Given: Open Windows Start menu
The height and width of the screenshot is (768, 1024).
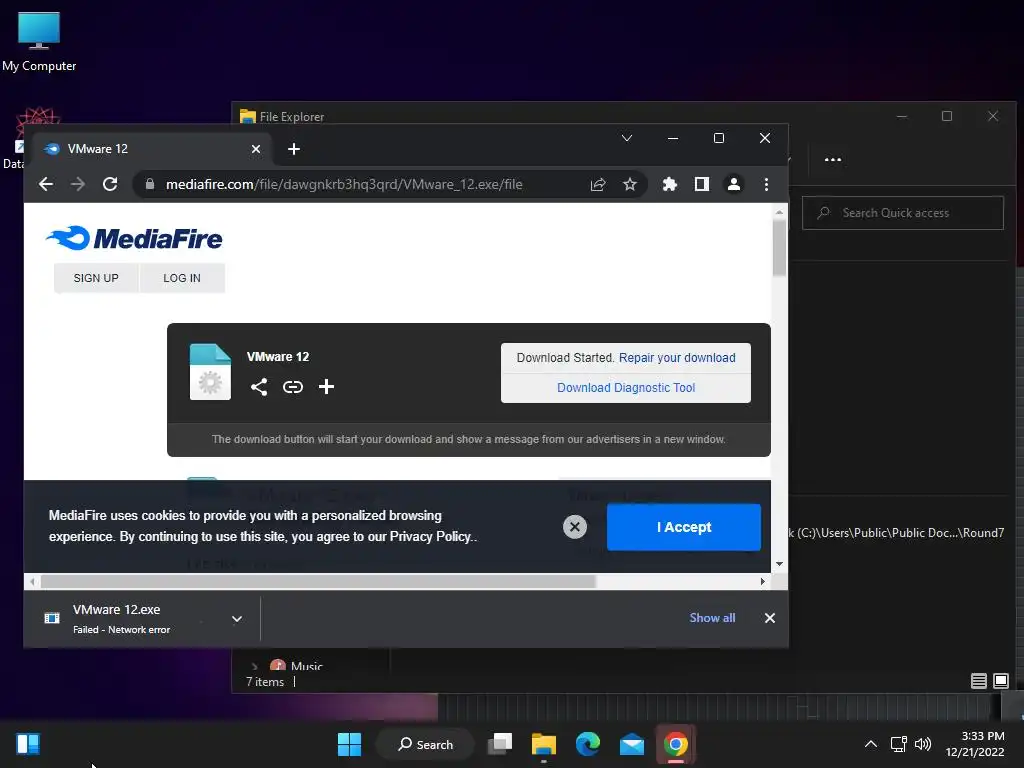Looking at the screenshot, I should (349, 744).
